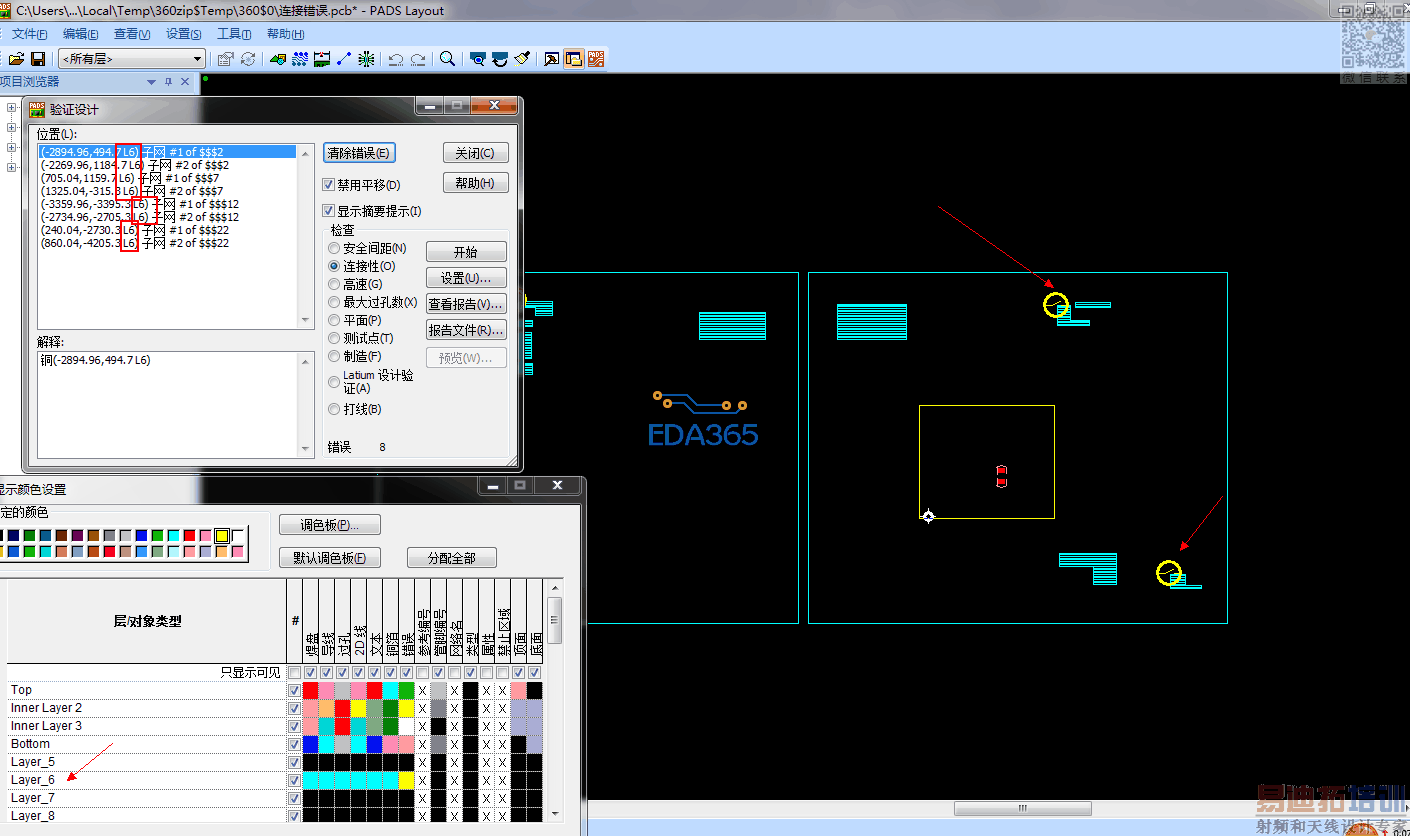Open the Properties toolbar icon
The image size is (1410, 836).
click(x=226, y=59)
